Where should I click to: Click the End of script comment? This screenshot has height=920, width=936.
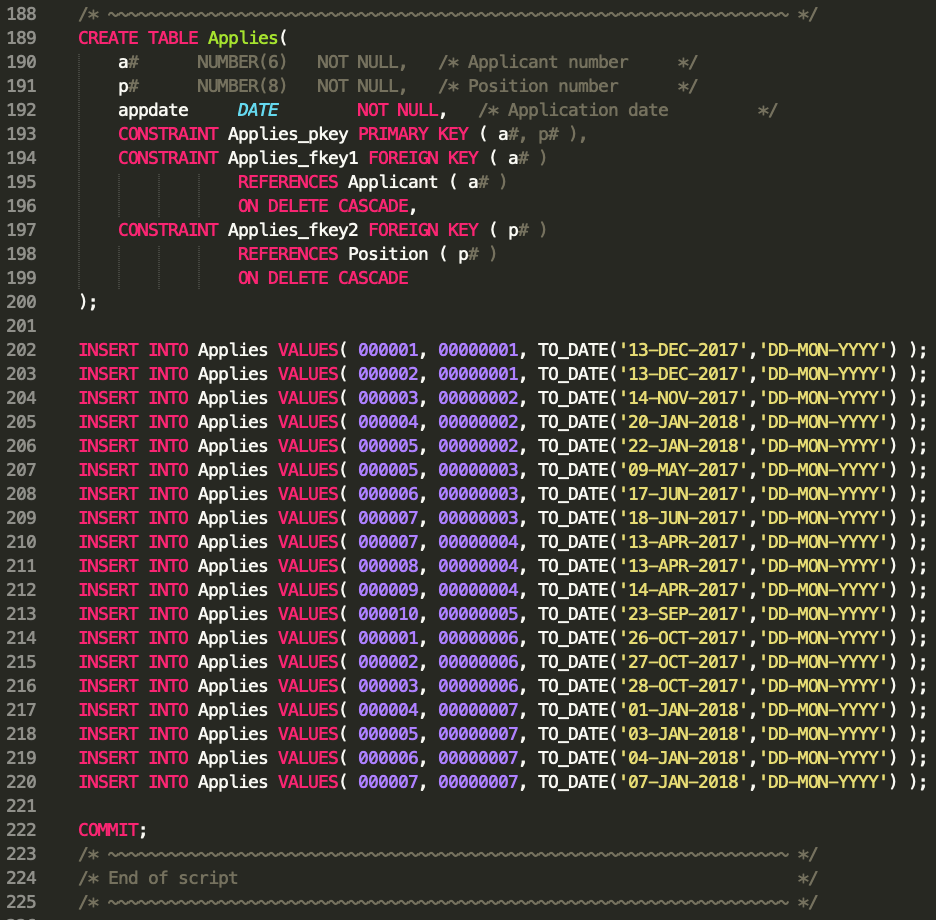pos(160,878)
